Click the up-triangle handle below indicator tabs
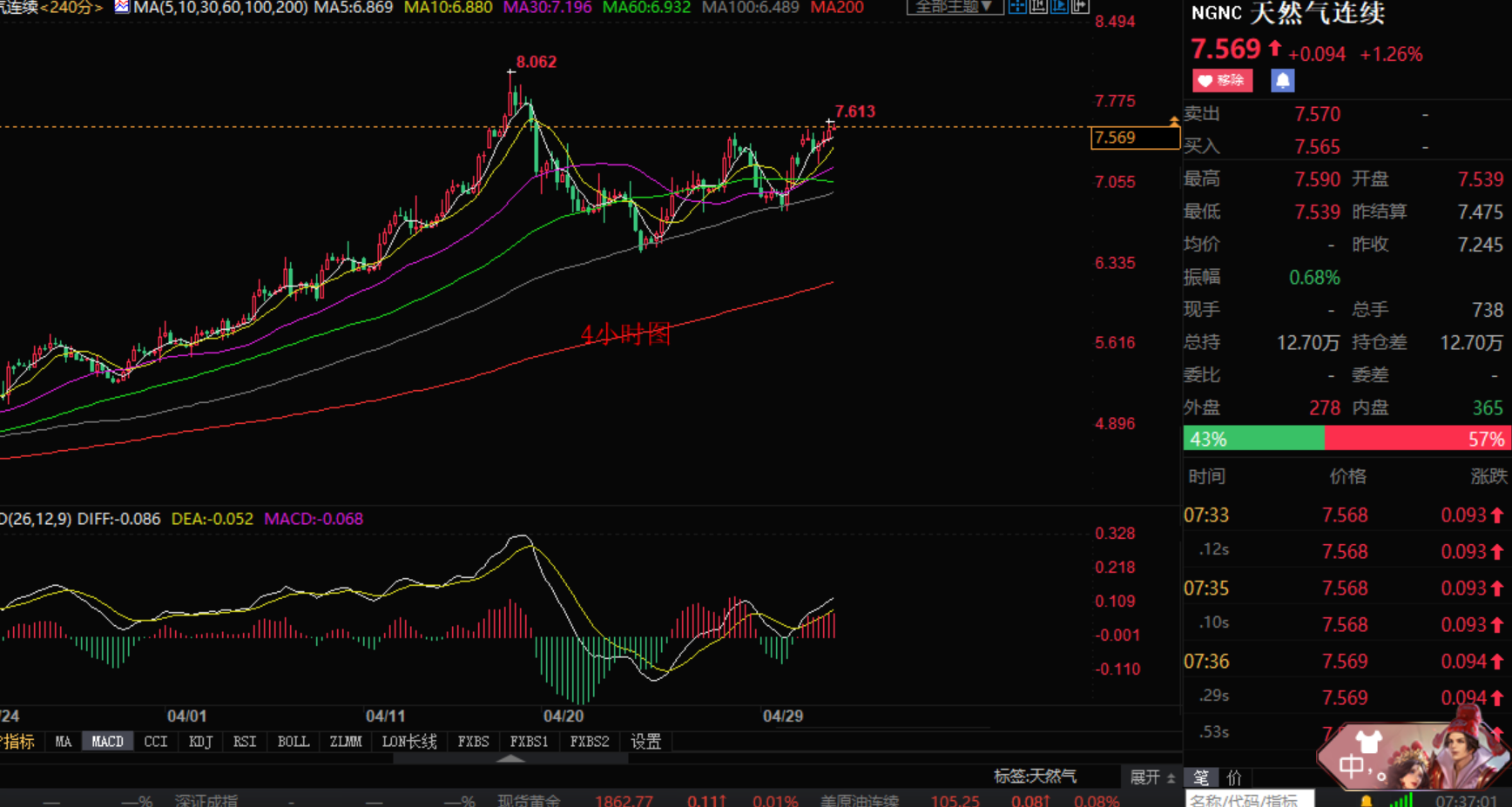1512x807 pixels. [x=510, y=759]
